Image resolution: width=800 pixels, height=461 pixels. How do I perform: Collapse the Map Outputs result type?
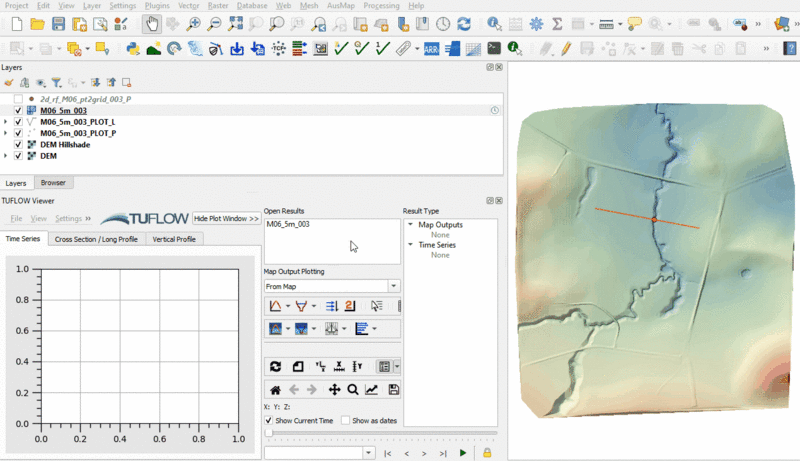click(x=409, y=225)
